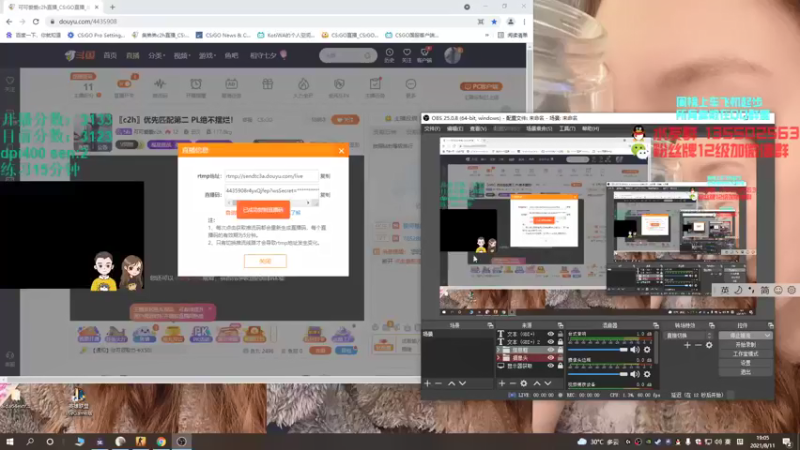Open desktop audio mixer settings gear
The width and height of the screenshot is (800, 450).
[x=647, y=350]
